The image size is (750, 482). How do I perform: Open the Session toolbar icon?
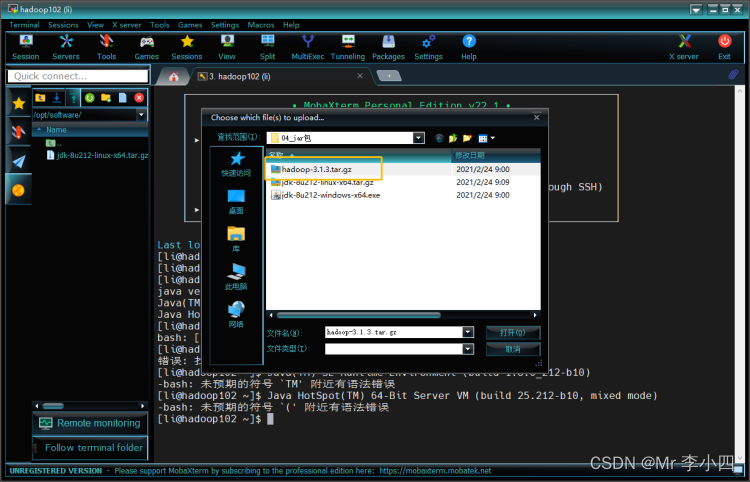(x=26, y=47)
